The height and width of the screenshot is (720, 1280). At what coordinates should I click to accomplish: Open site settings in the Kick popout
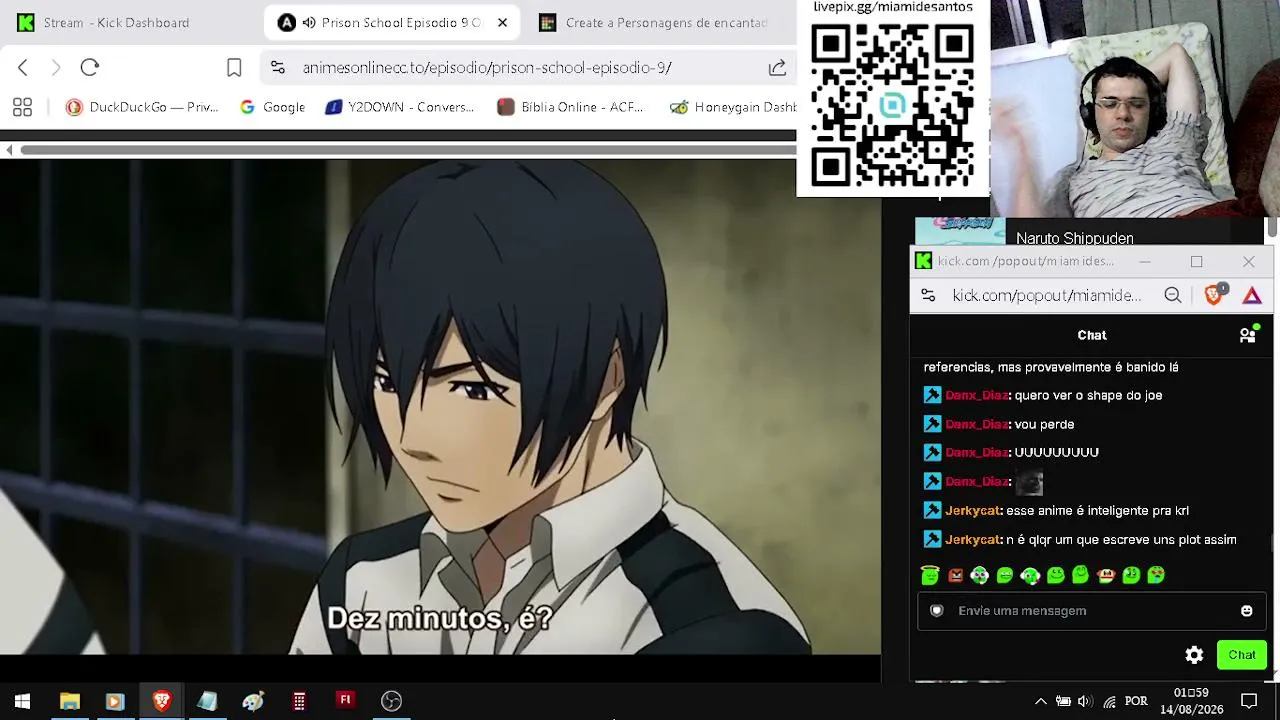pos(928,295)
